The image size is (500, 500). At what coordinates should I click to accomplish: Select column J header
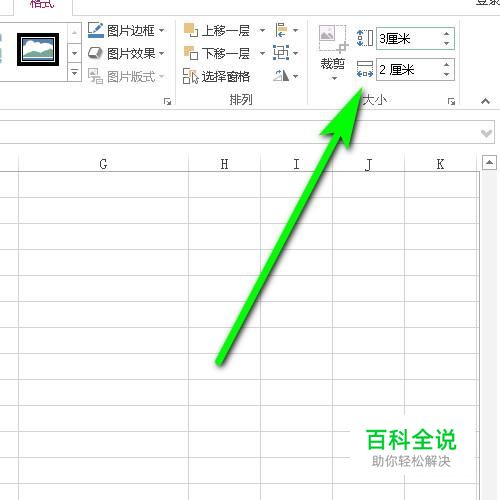click(x=368, y=164)
